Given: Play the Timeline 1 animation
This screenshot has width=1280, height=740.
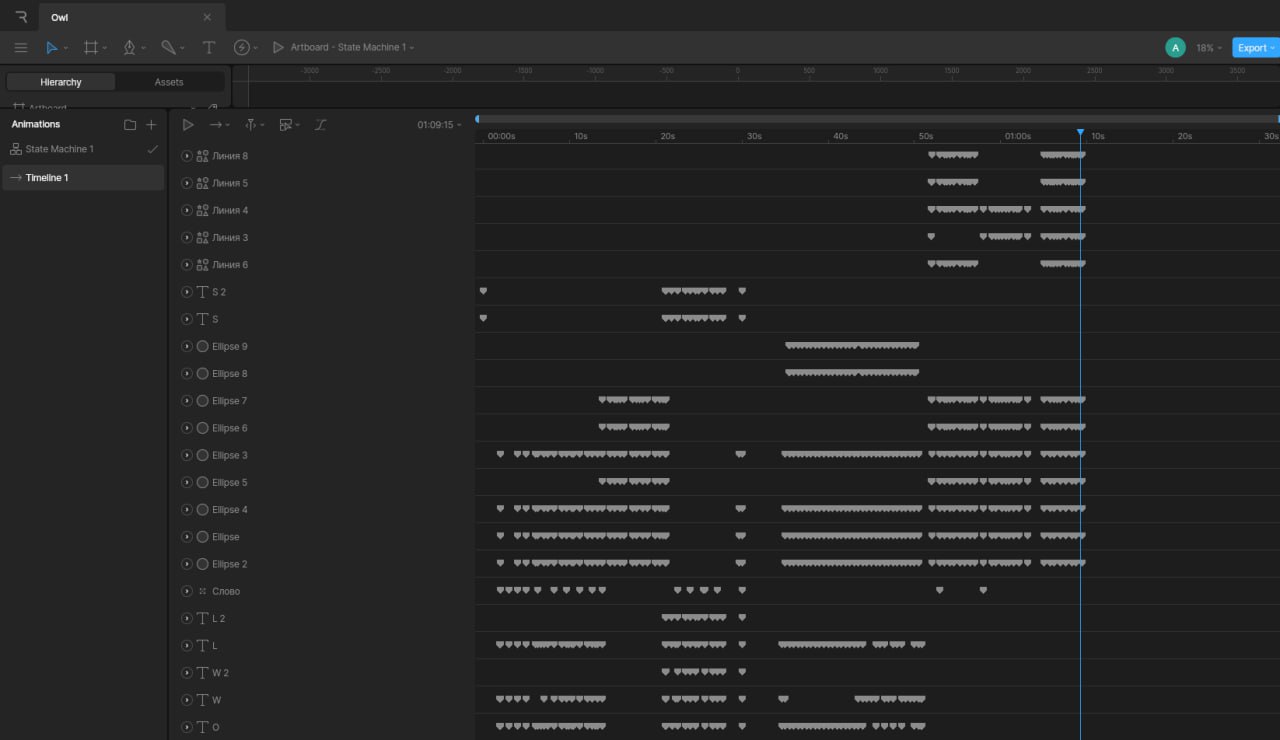Looking at the screenshot, I should [188, 125].
